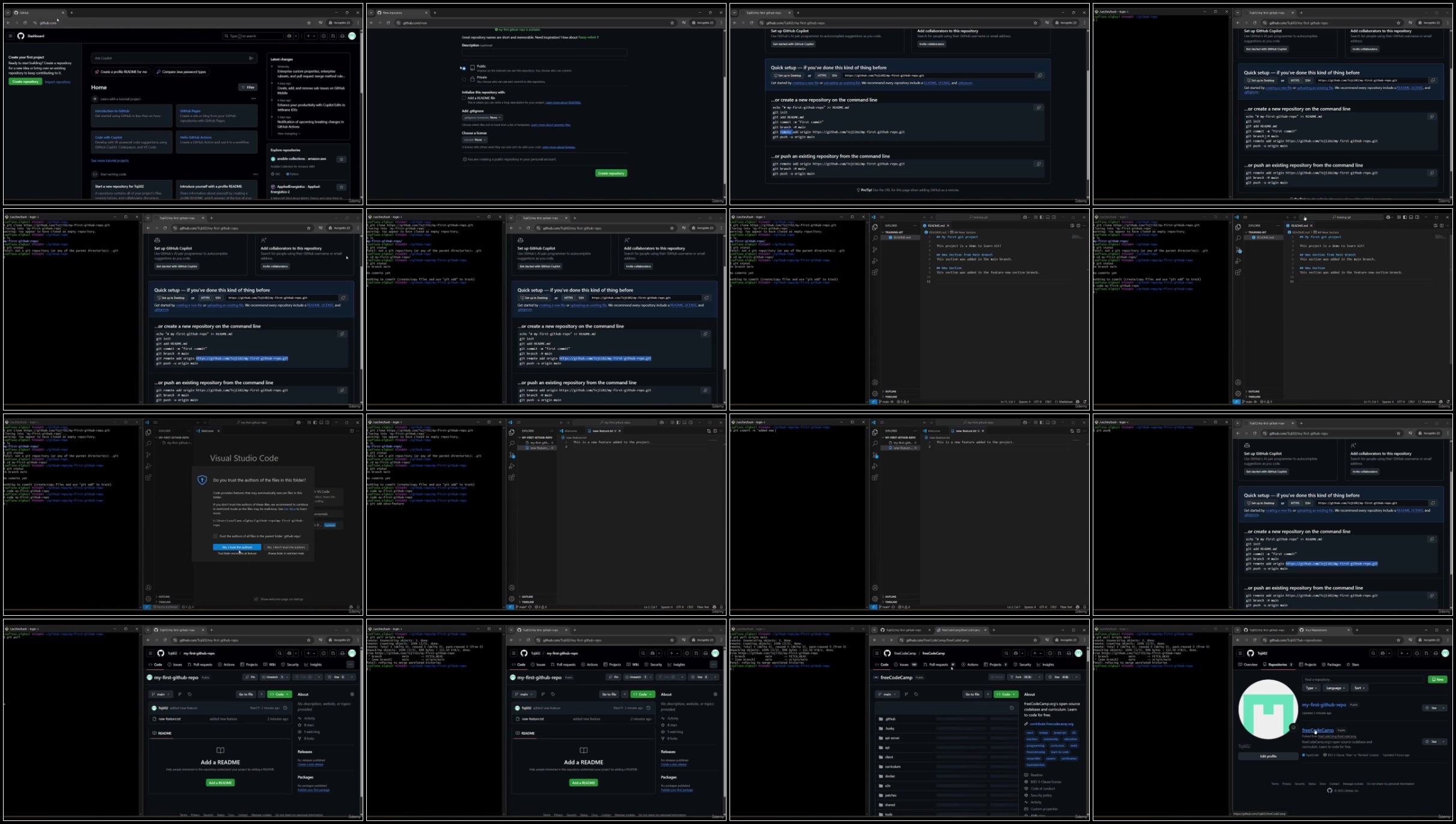This screenshot has width=1456, height=824.
Task: Switch to the Stars tab on the Toji02 profile
Action: (x=1353, y=664)
